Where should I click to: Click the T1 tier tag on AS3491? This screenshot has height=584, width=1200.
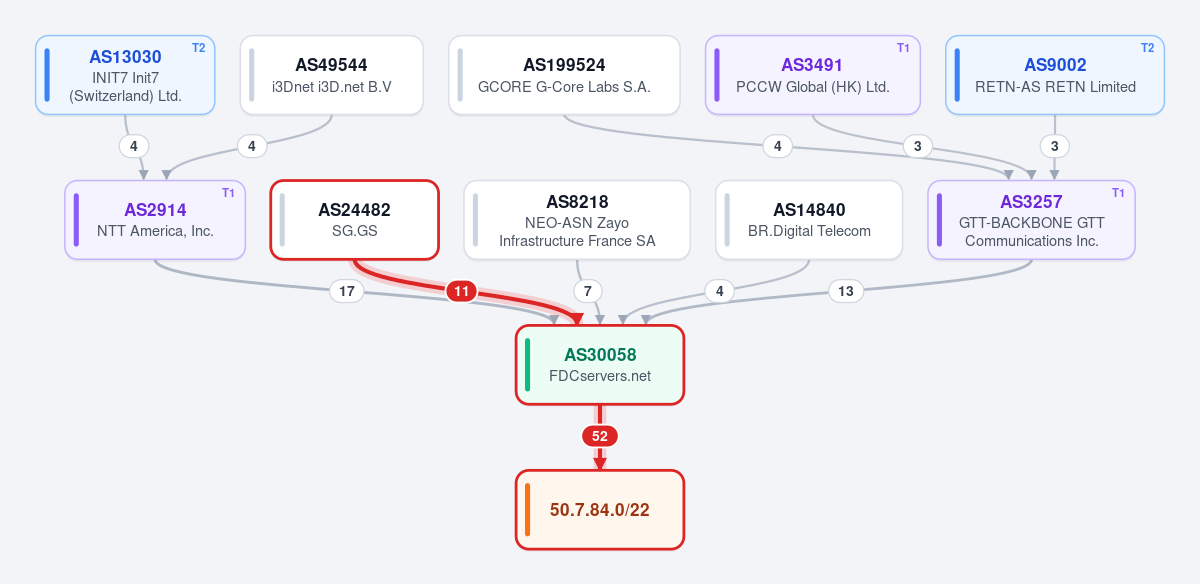coord(903,48)
